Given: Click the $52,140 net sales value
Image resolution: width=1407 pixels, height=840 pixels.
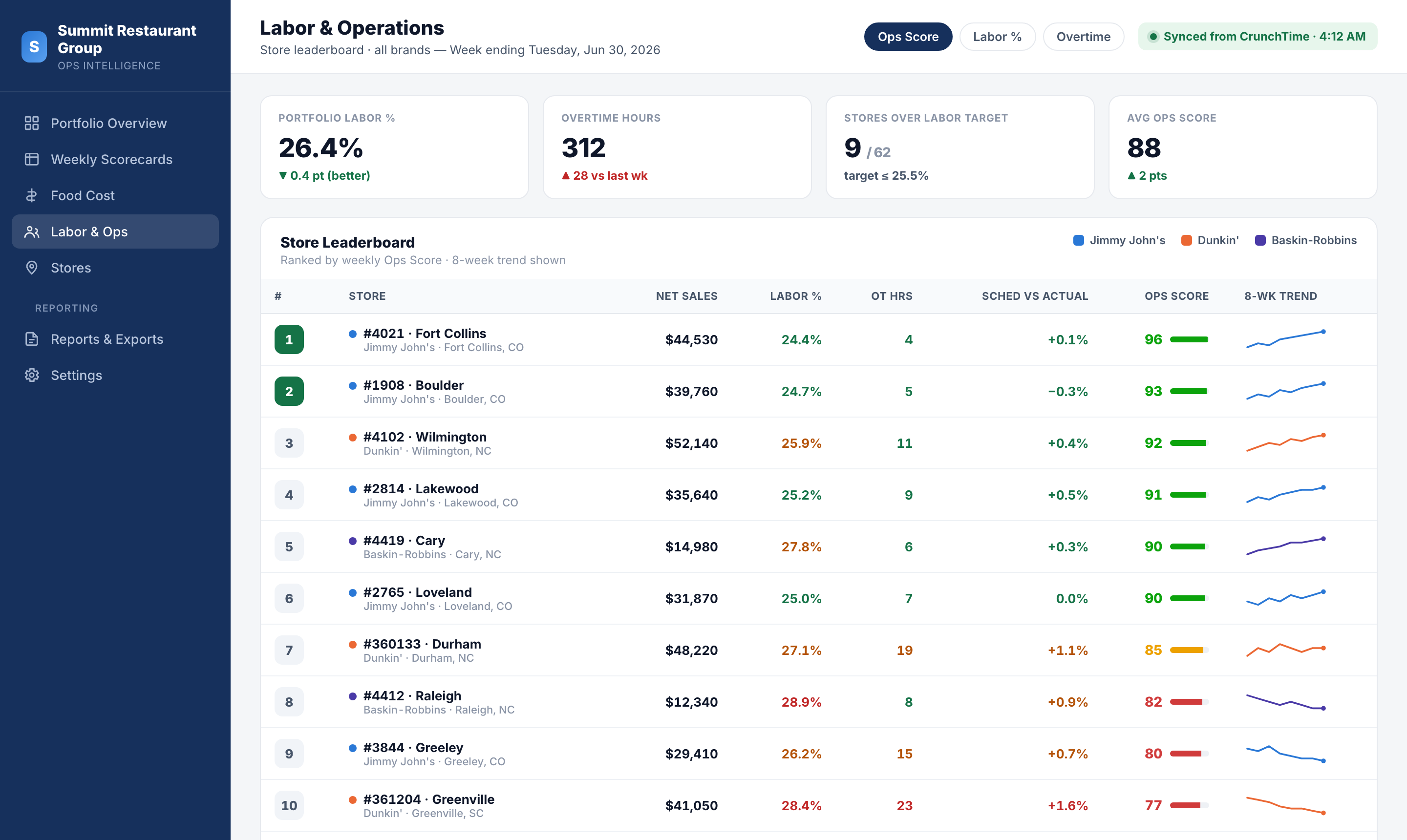Looking at the screenshot, I should [x=691, y=444].
